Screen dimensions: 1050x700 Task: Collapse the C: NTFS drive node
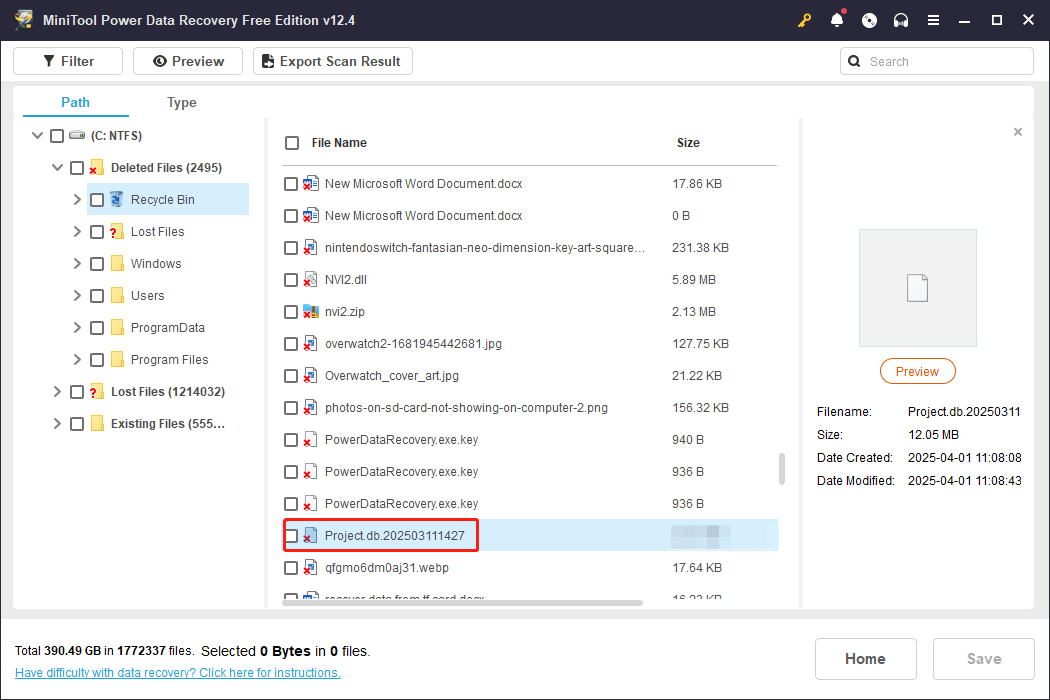click(38, 135)
